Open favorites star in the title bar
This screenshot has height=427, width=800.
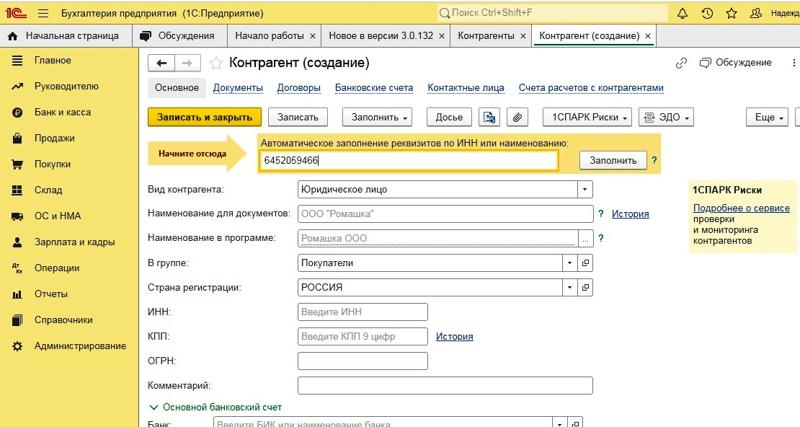731,13
